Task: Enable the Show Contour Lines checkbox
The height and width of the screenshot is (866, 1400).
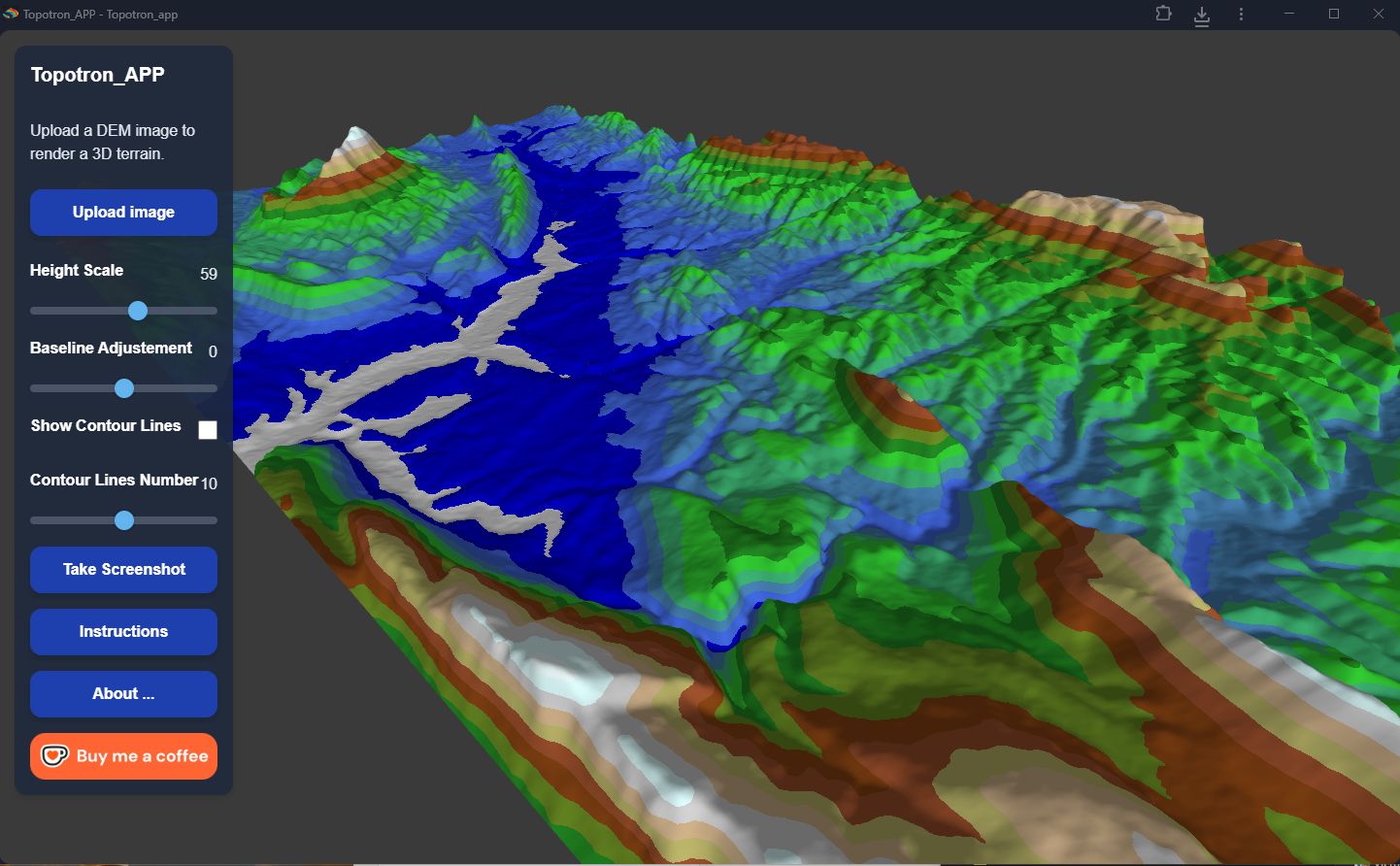Action: [x=208, y=430]
